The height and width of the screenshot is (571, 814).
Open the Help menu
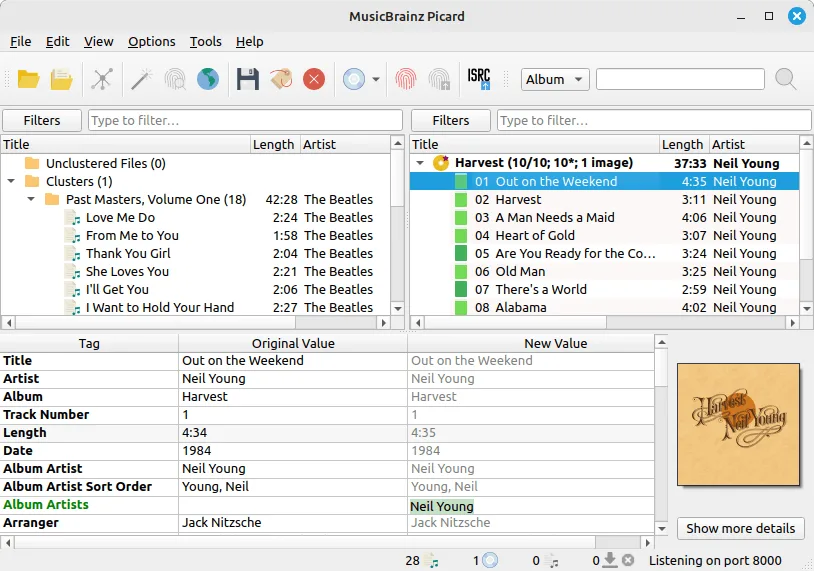pos(250,42)
